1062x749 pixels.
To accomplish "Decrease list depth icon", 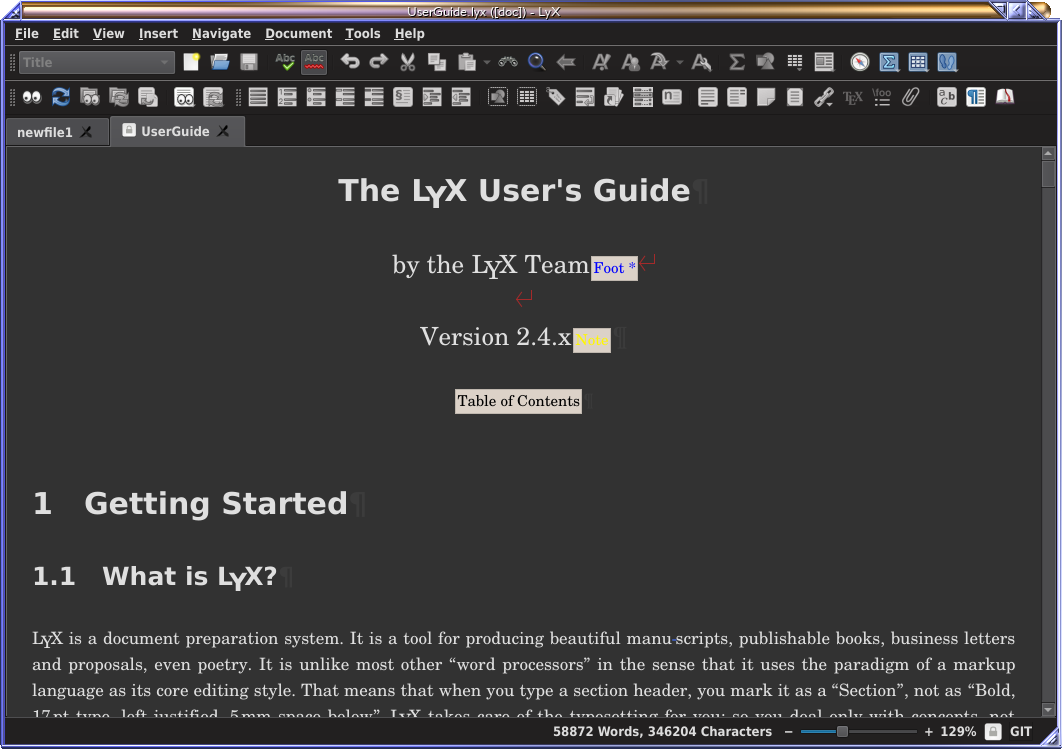I will [461, 97].
